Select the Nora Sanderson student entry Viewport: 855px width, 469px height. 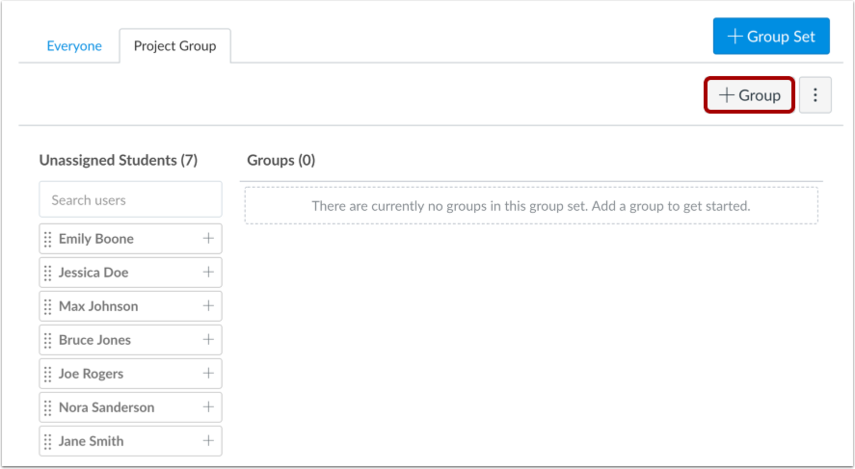(107, 407)
